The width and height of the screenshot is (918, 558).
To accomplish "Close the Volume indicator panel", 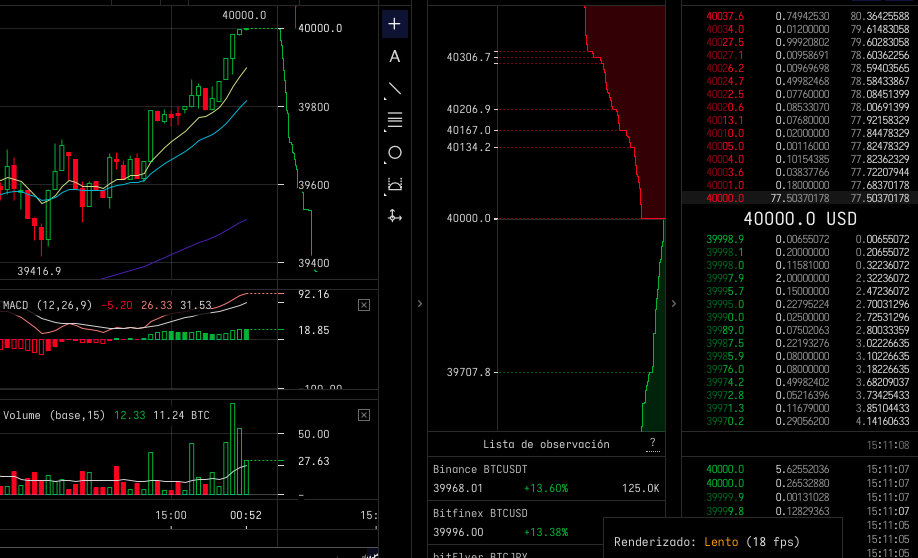I will point(364,415).
